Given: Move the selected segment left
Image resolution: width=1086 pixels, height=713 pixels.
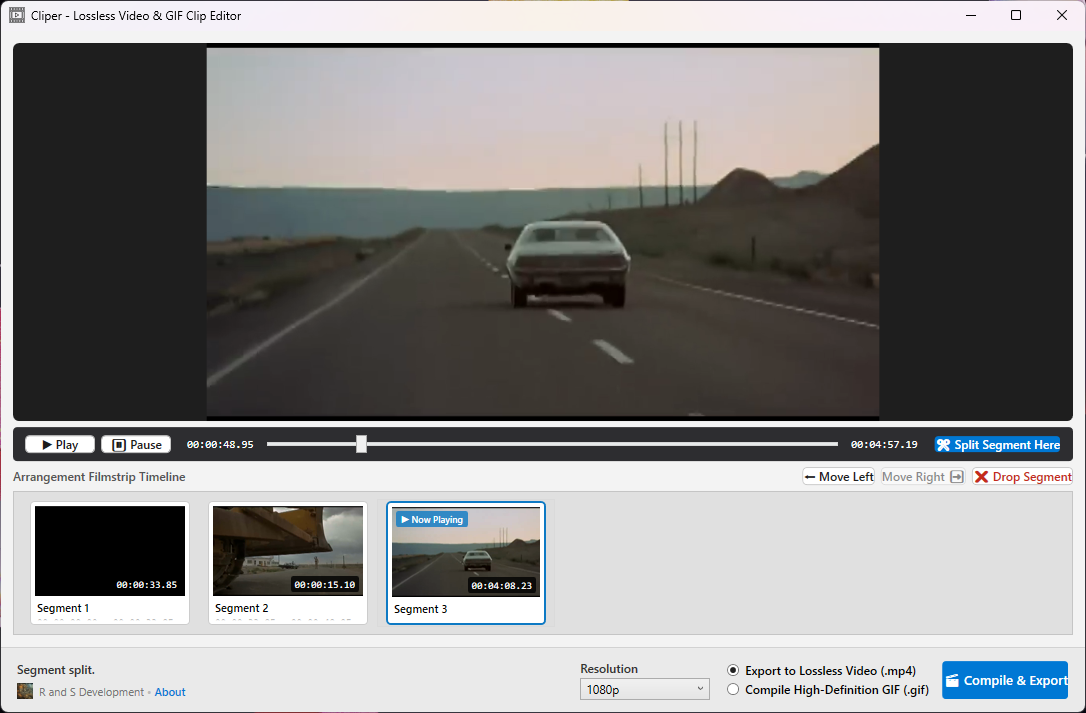Looking at the screenshot, I should 839,477.
